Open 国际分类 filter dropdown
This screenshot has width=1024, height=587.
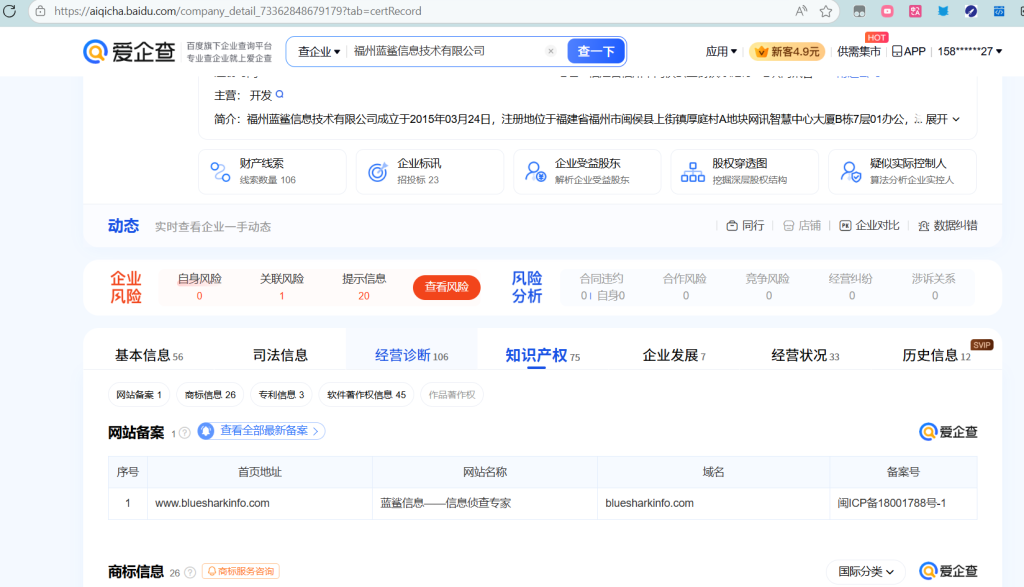click(865, 571)
